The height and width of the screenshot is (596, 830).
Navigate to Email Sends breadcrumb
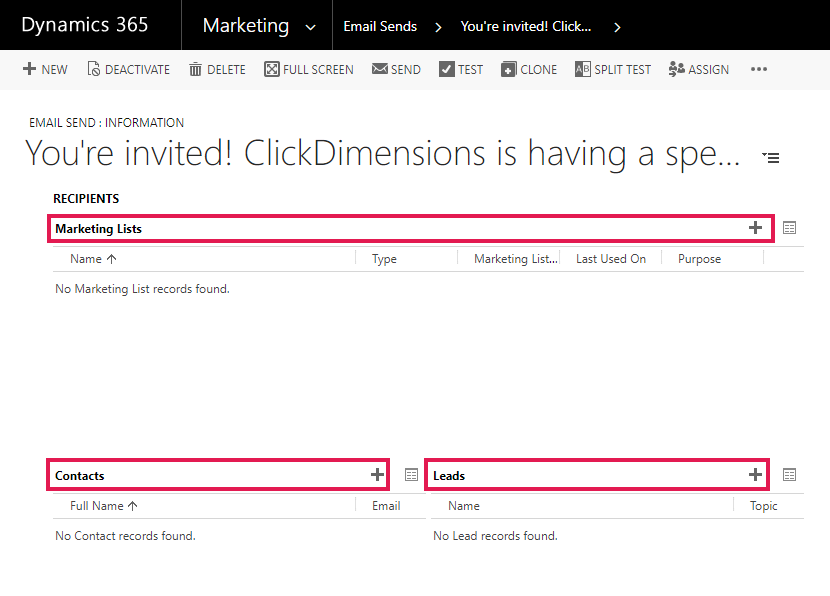[x=380, y=26]
